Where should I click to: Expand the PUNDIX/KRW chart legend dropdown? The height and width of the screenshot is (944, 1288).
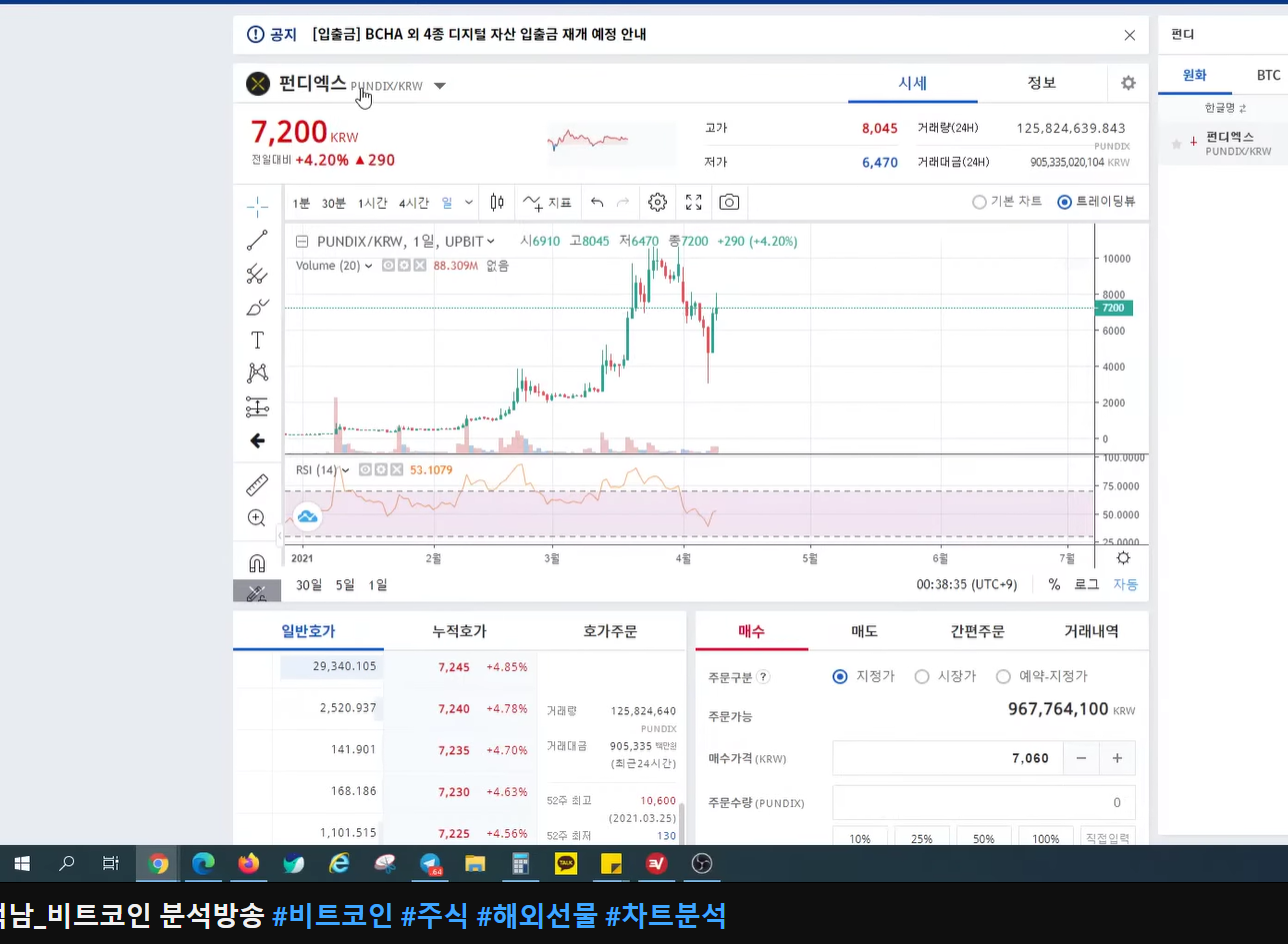coord(491,241)
